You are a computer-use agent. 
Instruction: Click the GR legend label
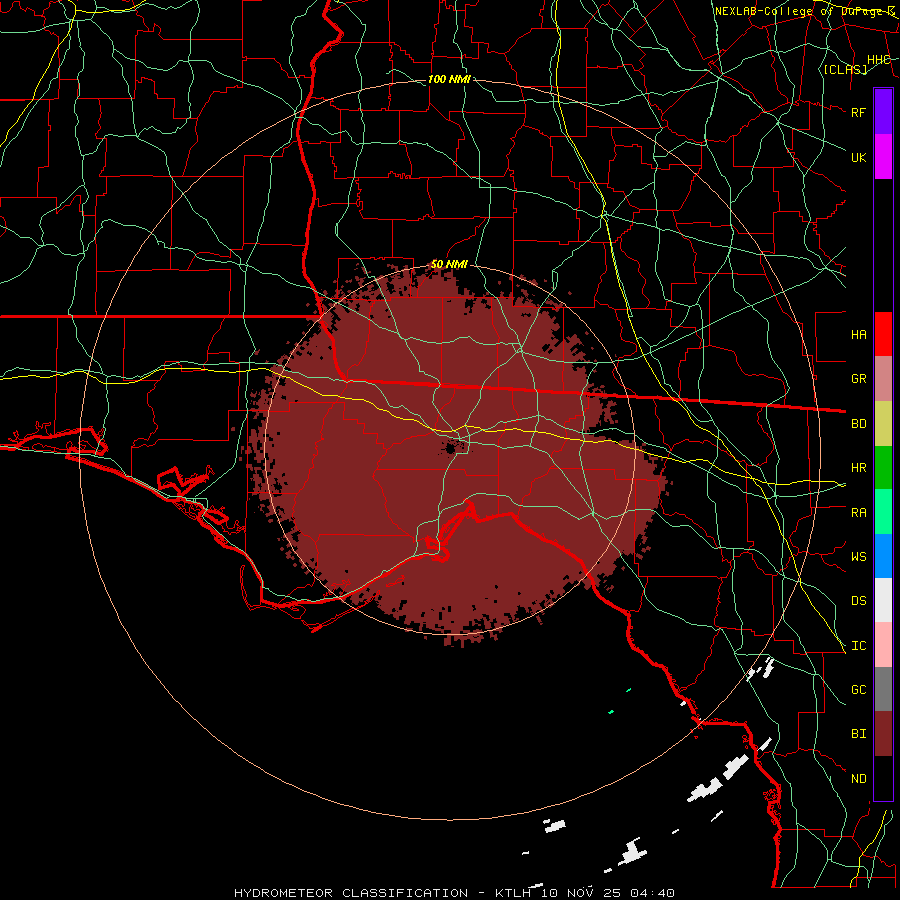pos(859,379)
